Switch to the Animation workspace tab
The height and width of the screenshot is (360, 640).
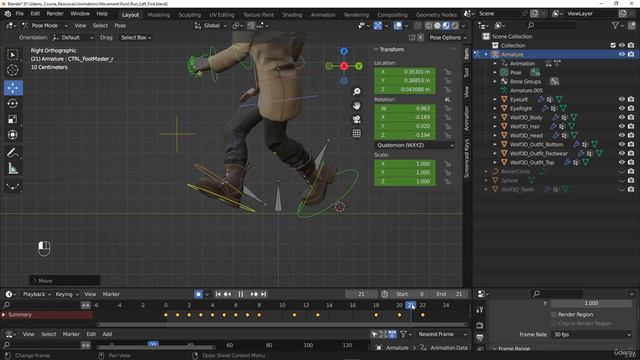(x=323, y=15)
